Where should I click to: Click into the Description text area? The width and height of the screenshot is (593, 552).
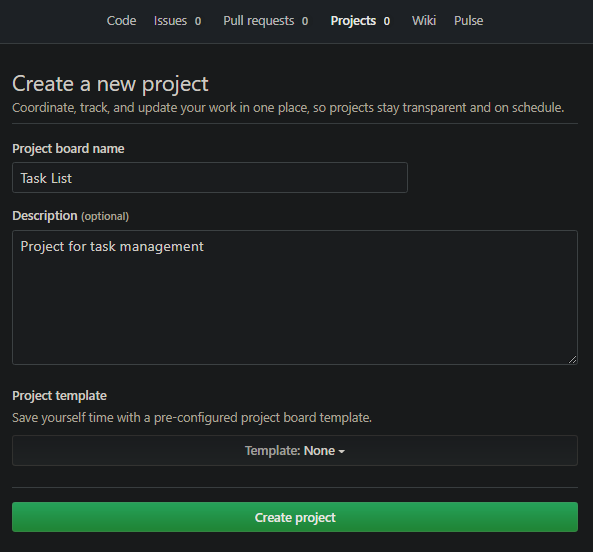coord(295,298)
